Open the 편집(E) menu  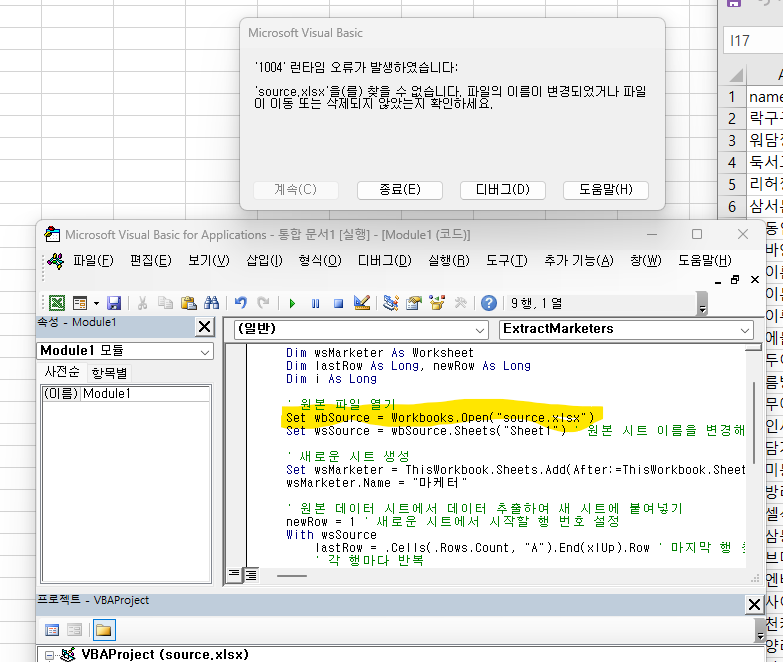click(151, 260)
